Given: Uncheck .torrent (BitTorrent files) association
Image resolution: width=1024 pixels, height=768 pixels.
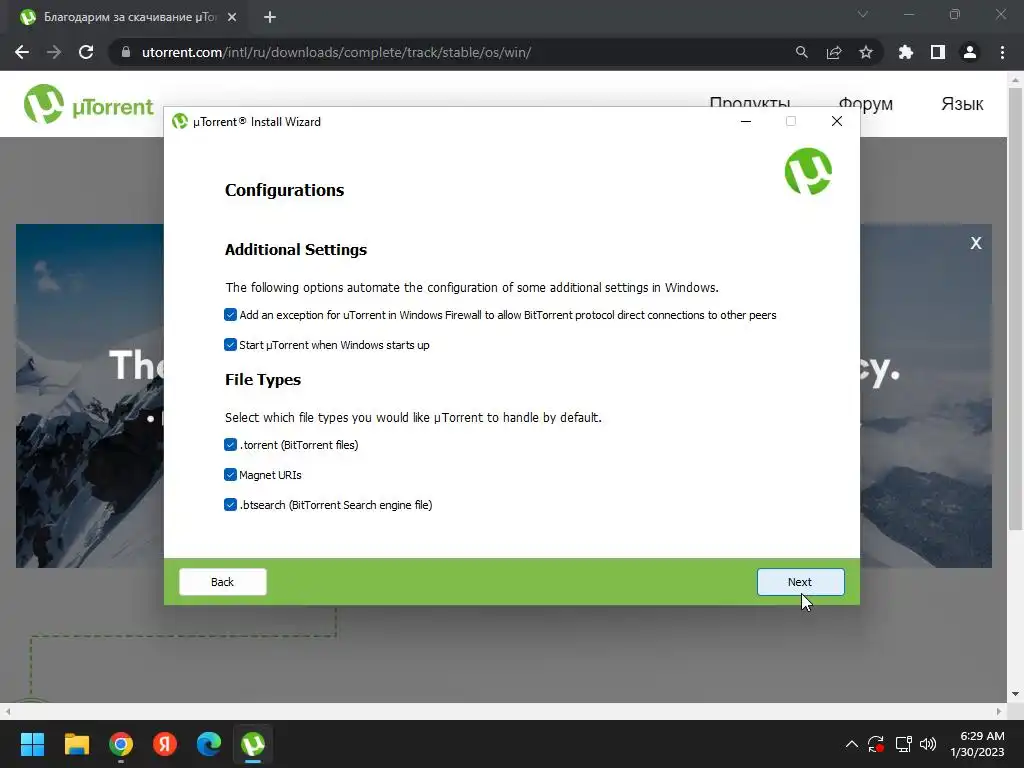Looking at the screenshot, I should coord(231,445).
